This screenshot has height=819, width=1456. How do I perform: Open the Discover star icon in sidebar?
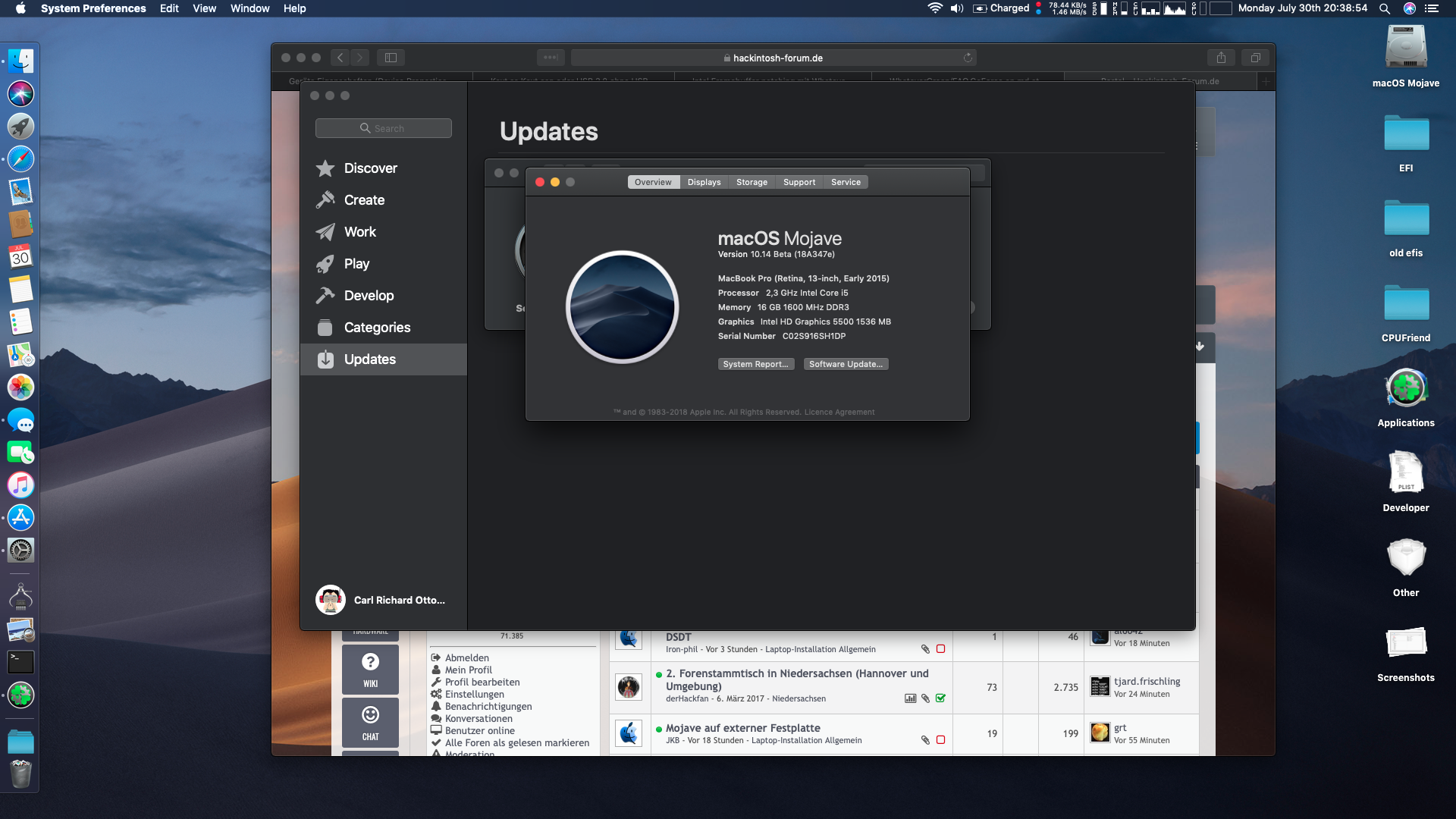[x=325, y=168]
